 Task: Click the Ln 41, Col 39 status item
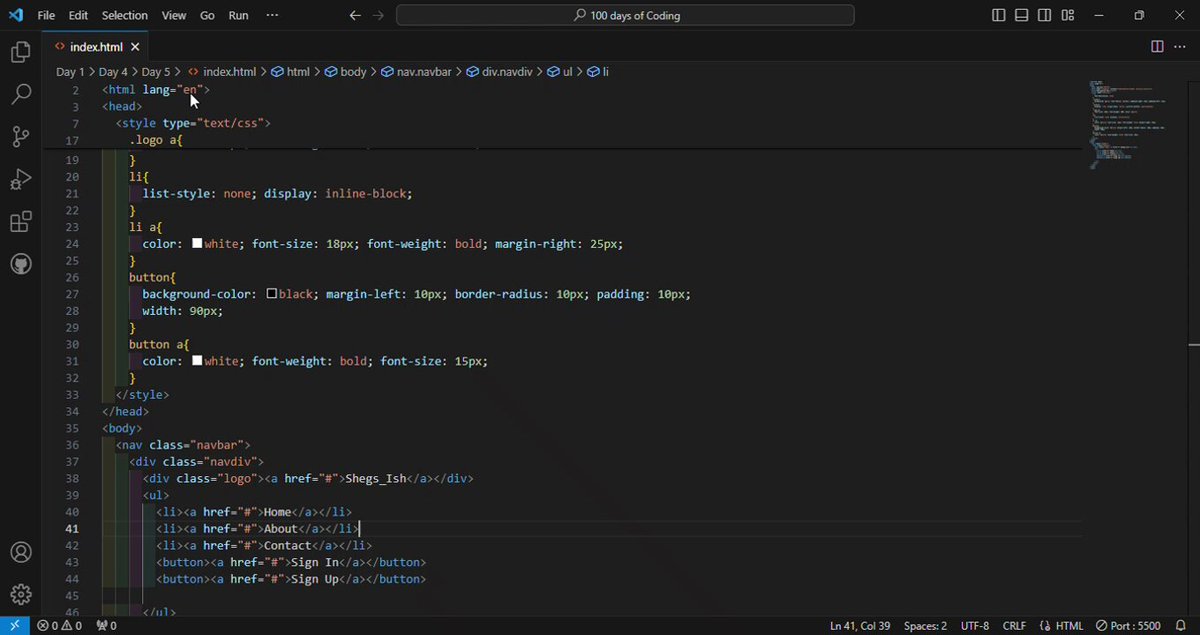[x=860, y=625]
